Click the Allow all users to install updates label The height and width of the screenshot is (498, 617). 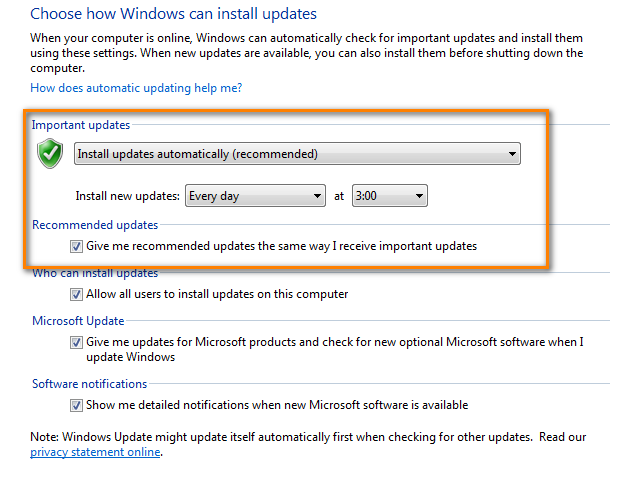pos(217,294)
